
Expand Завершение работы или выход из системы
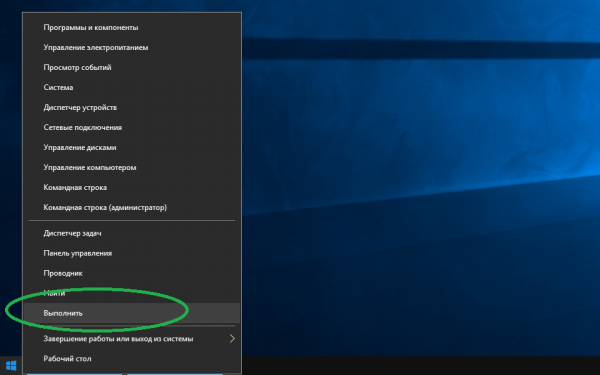tap(132, 339)
